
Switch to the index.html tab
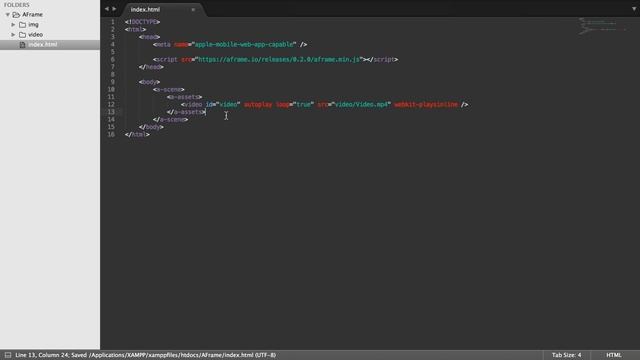pyautogui.click(x=145, y=9)
